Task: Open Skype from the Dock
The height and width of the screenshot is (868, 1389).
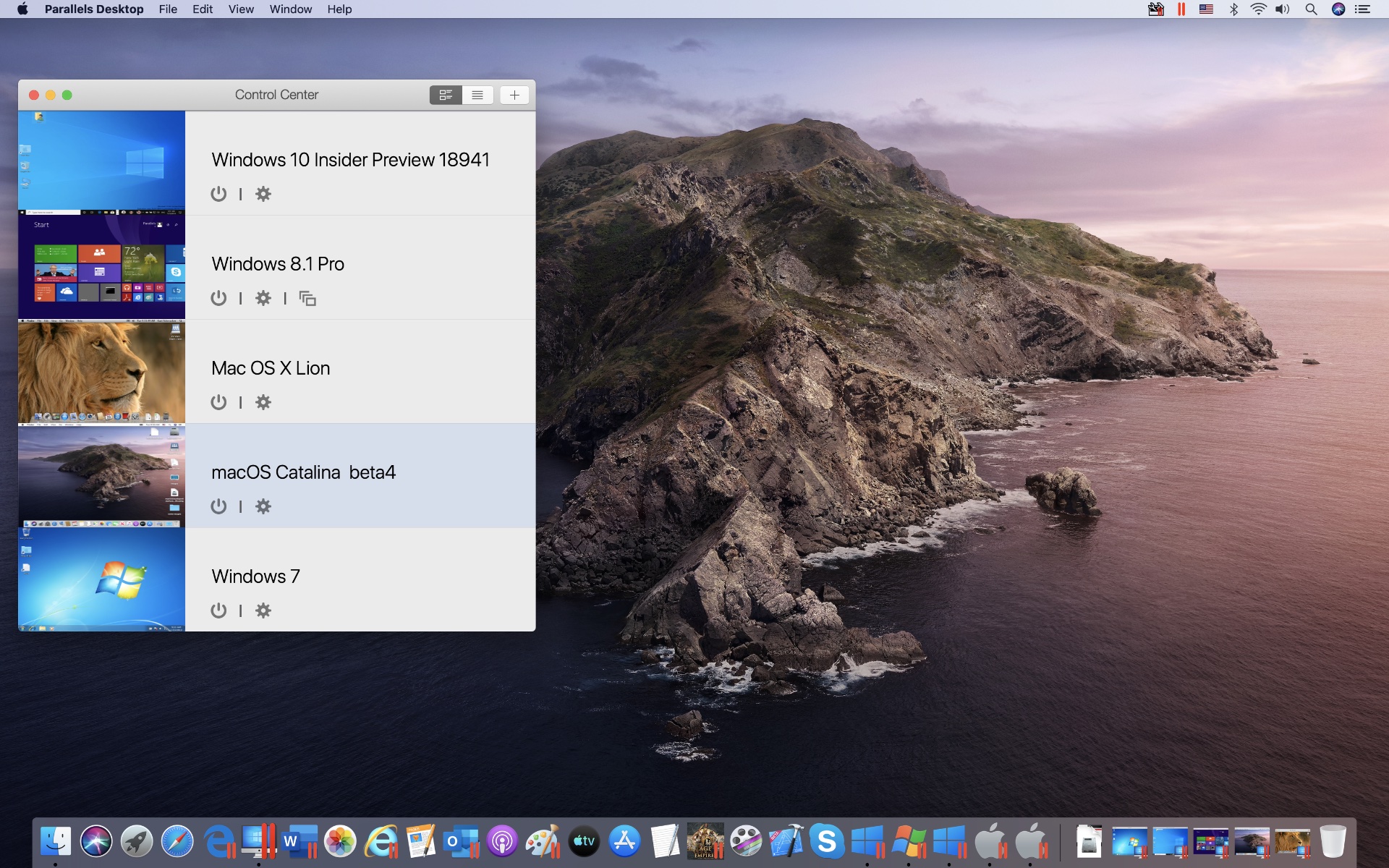Action: (x=828, y=841)
